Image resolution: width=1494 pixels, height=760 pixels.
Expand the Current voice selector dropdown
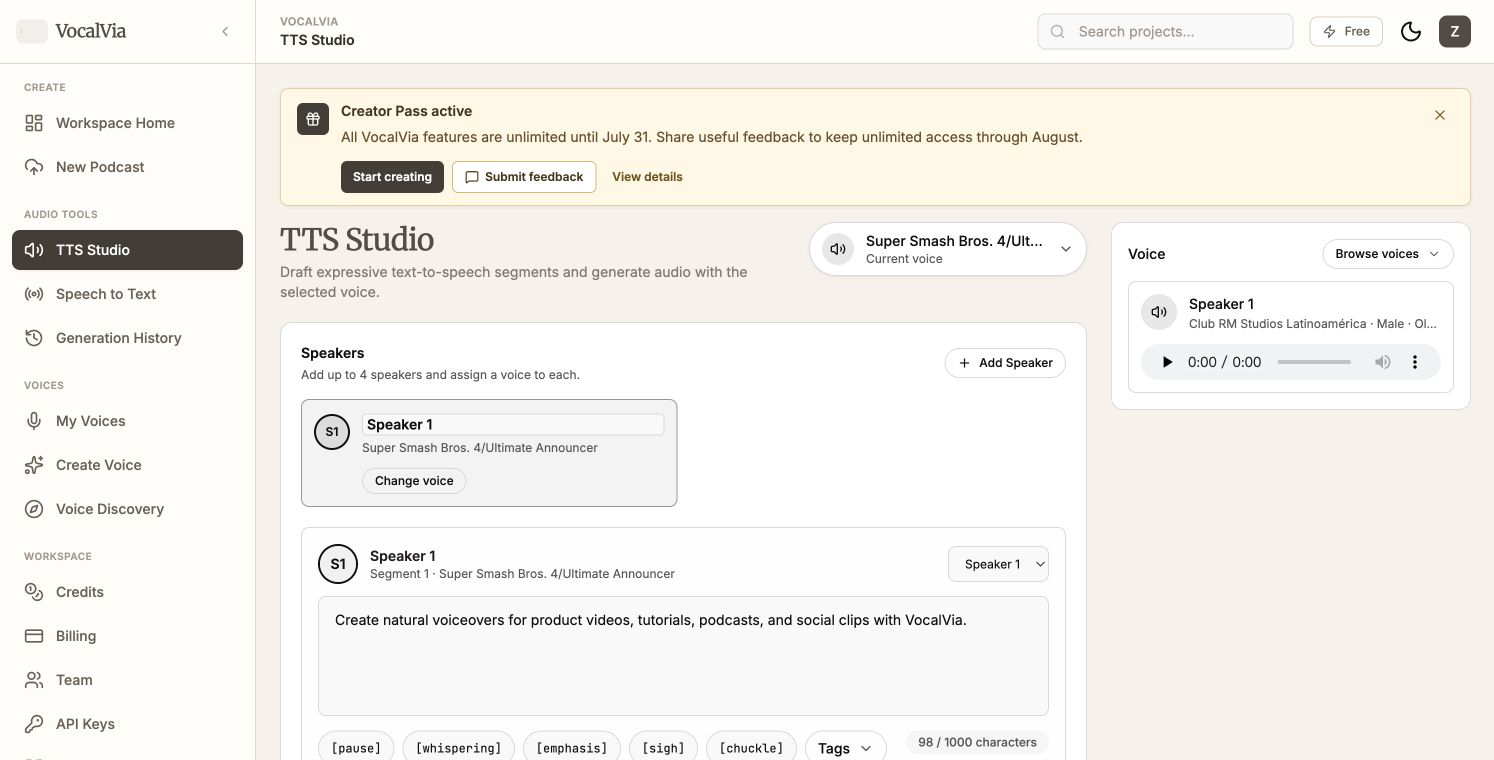point(948,249)
